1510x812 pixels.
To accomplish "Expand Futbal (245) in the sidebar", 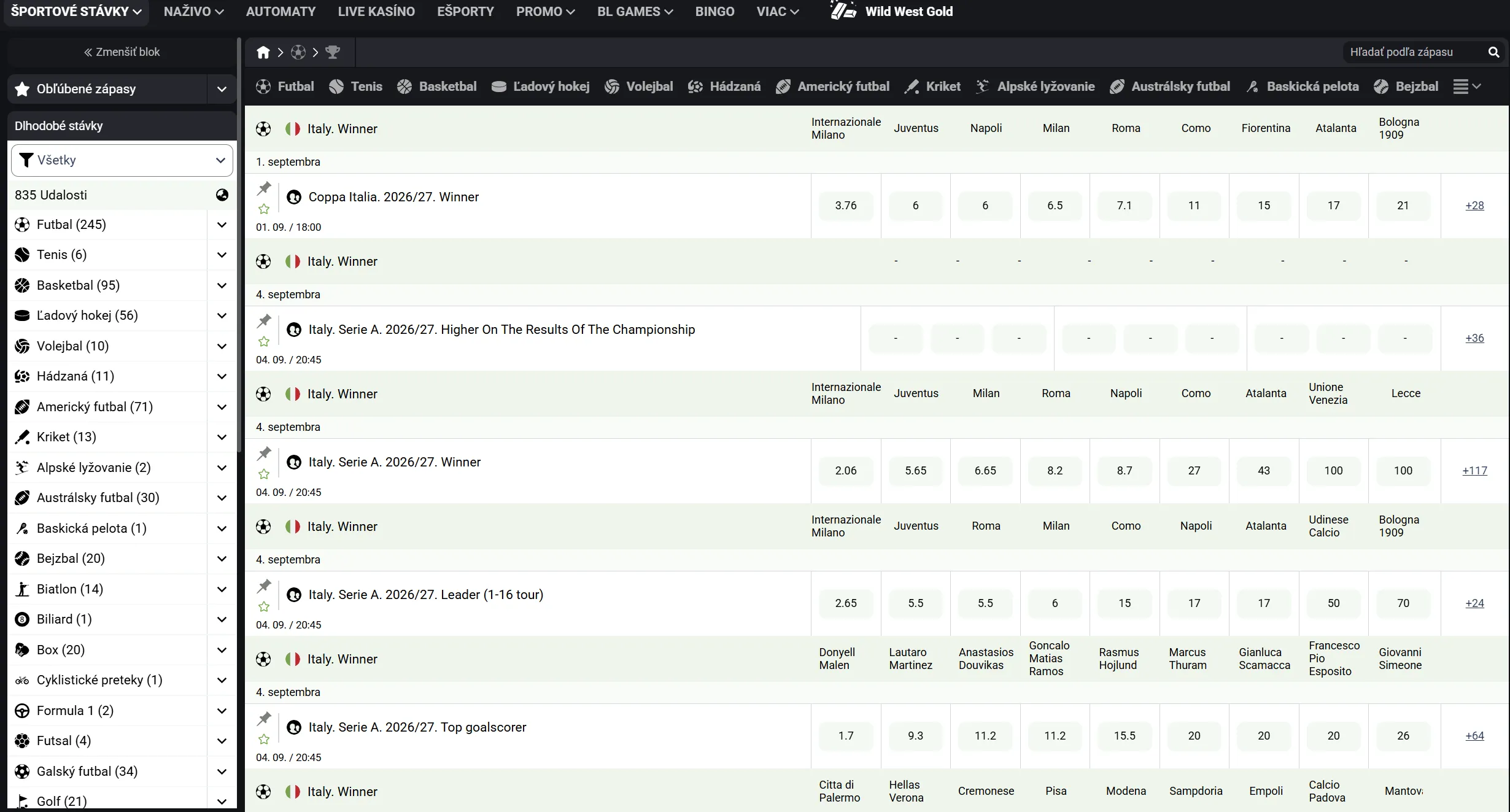I will (222, 225).
